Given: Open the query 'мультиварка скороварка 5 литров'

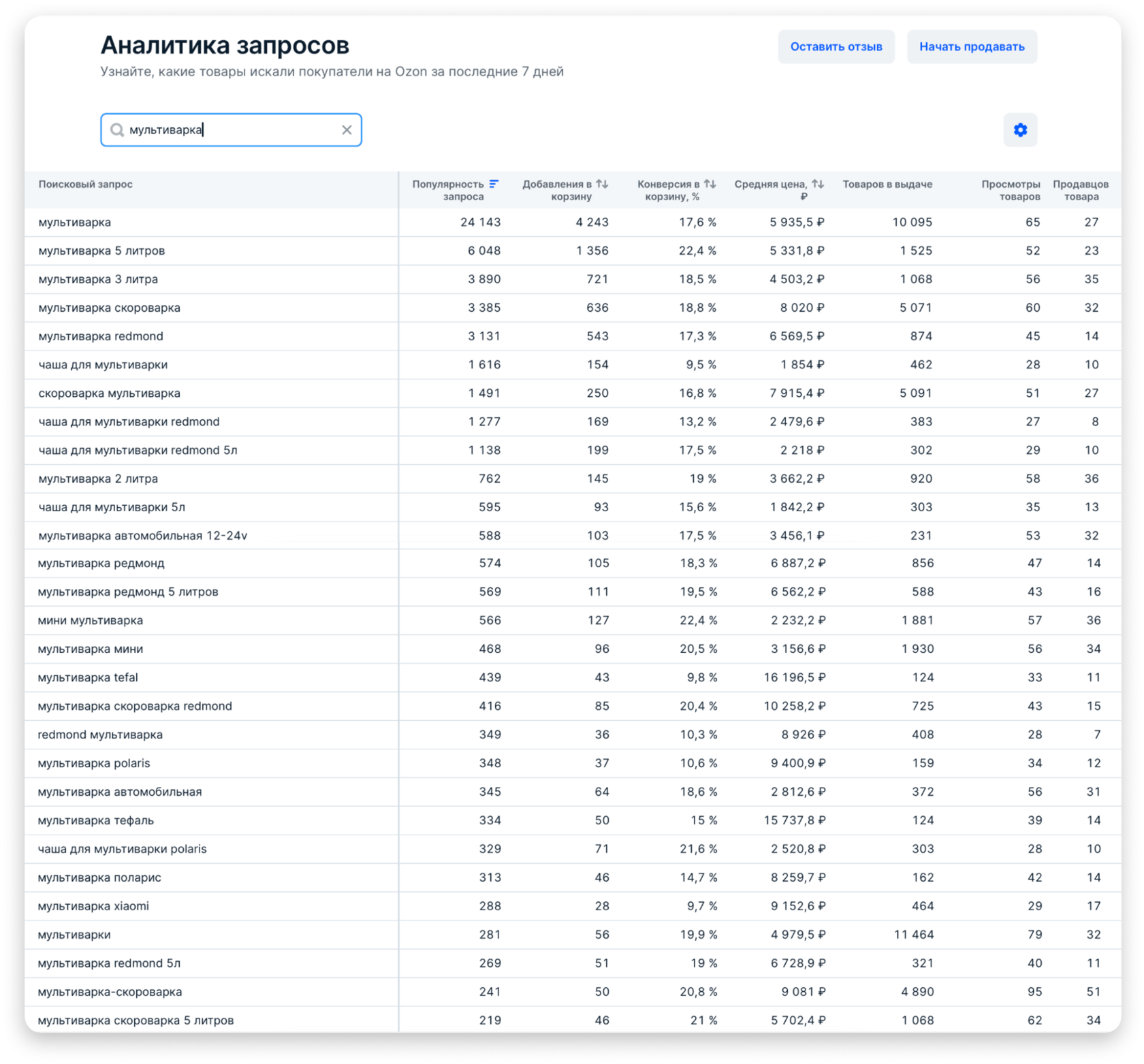Looking at the screenshot, I should [x=136, y=1020].
